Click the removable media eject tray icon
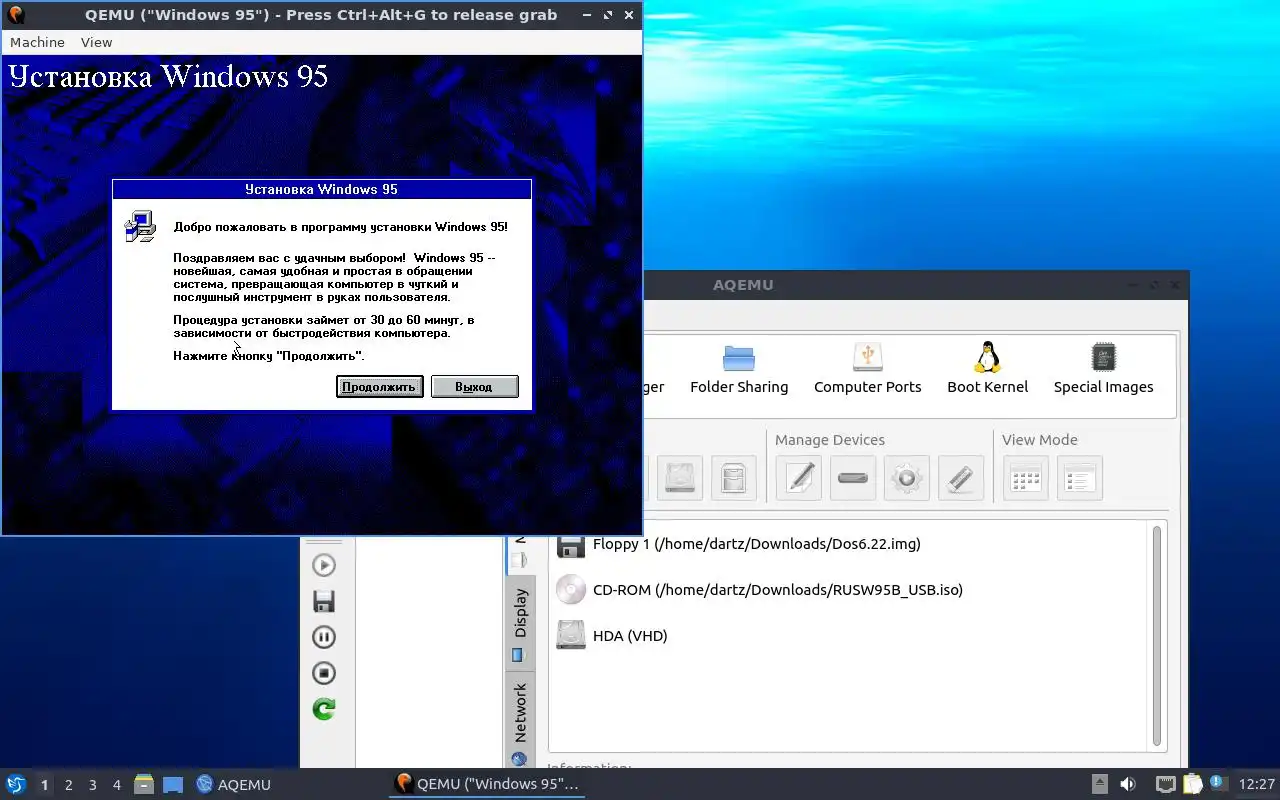The image size is (1280, 800). click(x=1099, y=785)
